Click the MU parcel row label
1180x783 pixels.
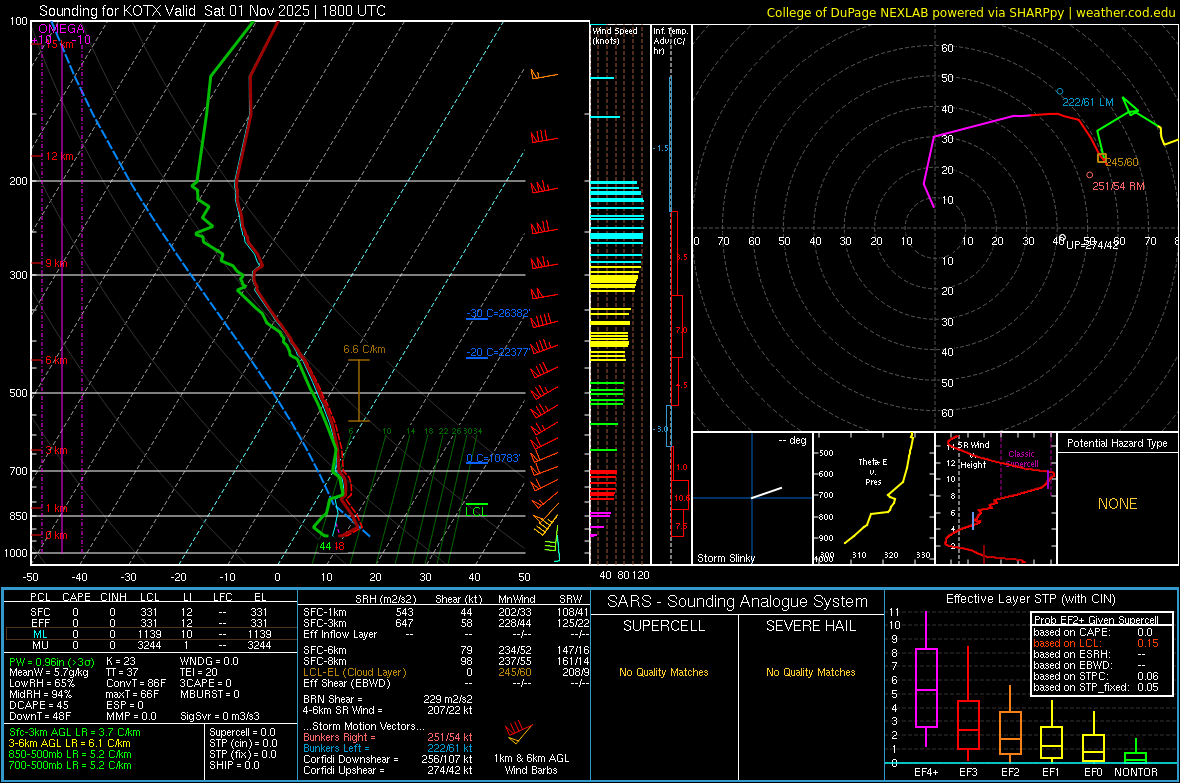point(40,645)
